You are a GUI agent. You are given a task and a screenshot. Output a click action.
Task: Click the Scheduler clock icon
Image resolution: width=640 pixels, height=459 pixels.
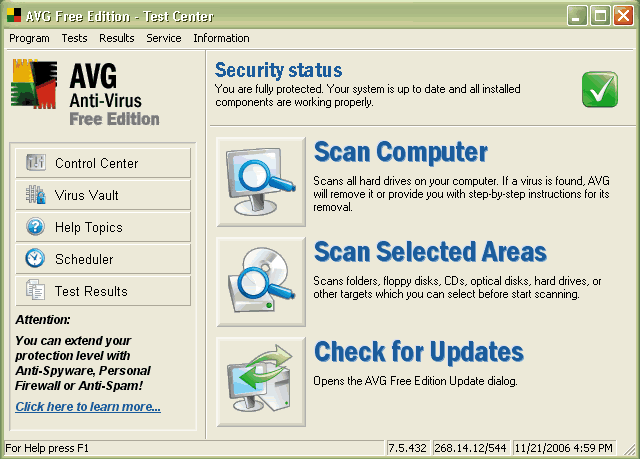(36, 259)
